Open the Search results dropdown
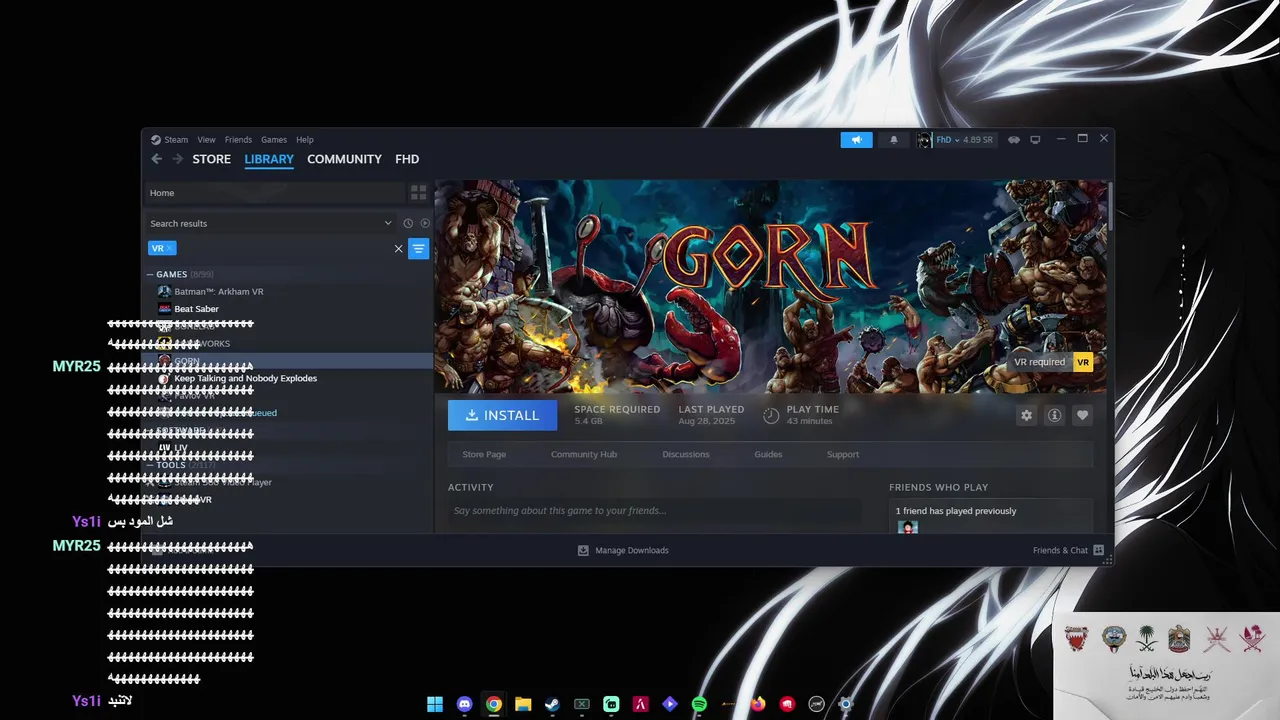Image resolution: width=1280 pixels, height=720 pixels. point(388,223)
